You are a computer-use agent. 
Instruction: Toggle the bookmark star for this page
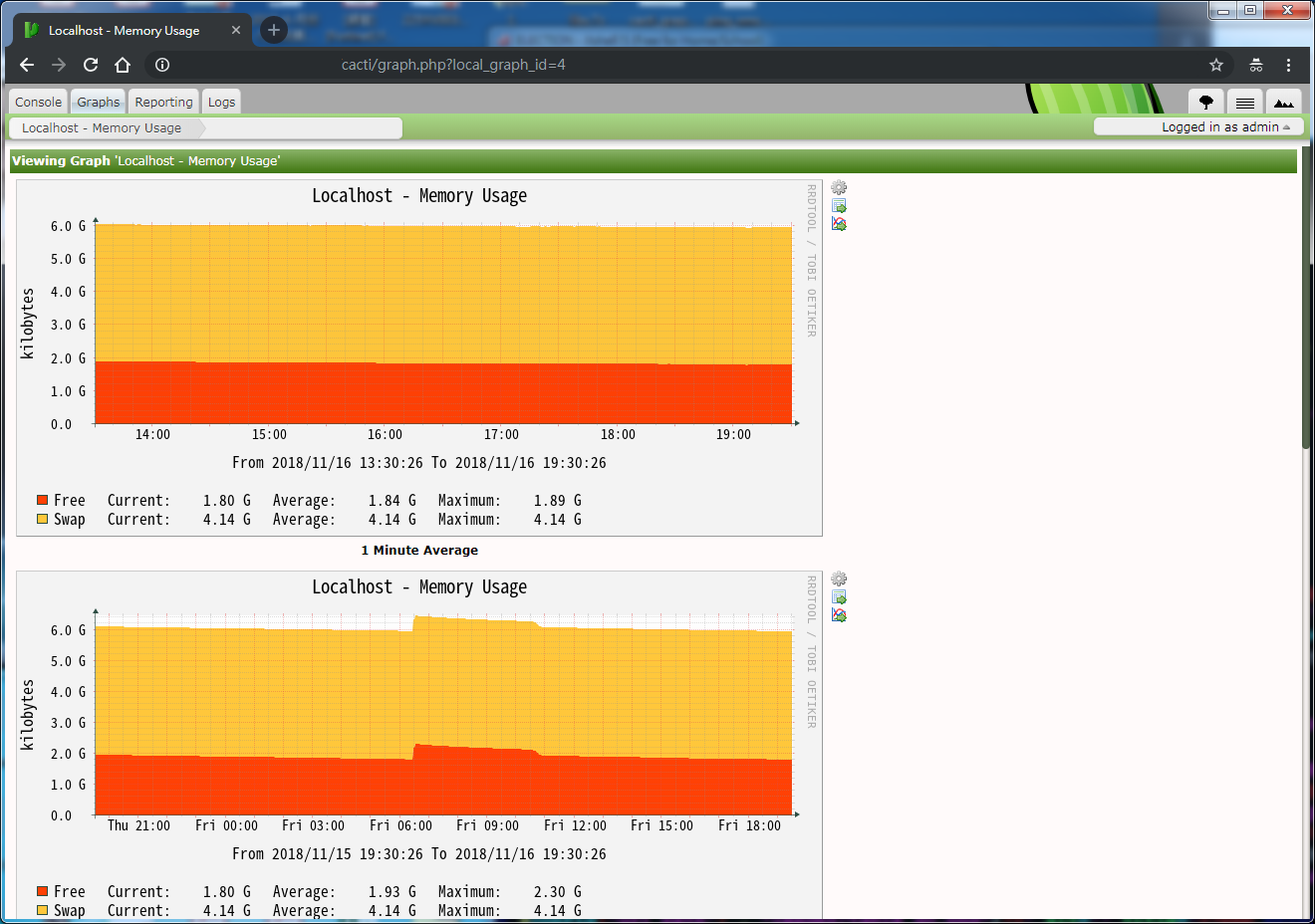[1216, 65]
